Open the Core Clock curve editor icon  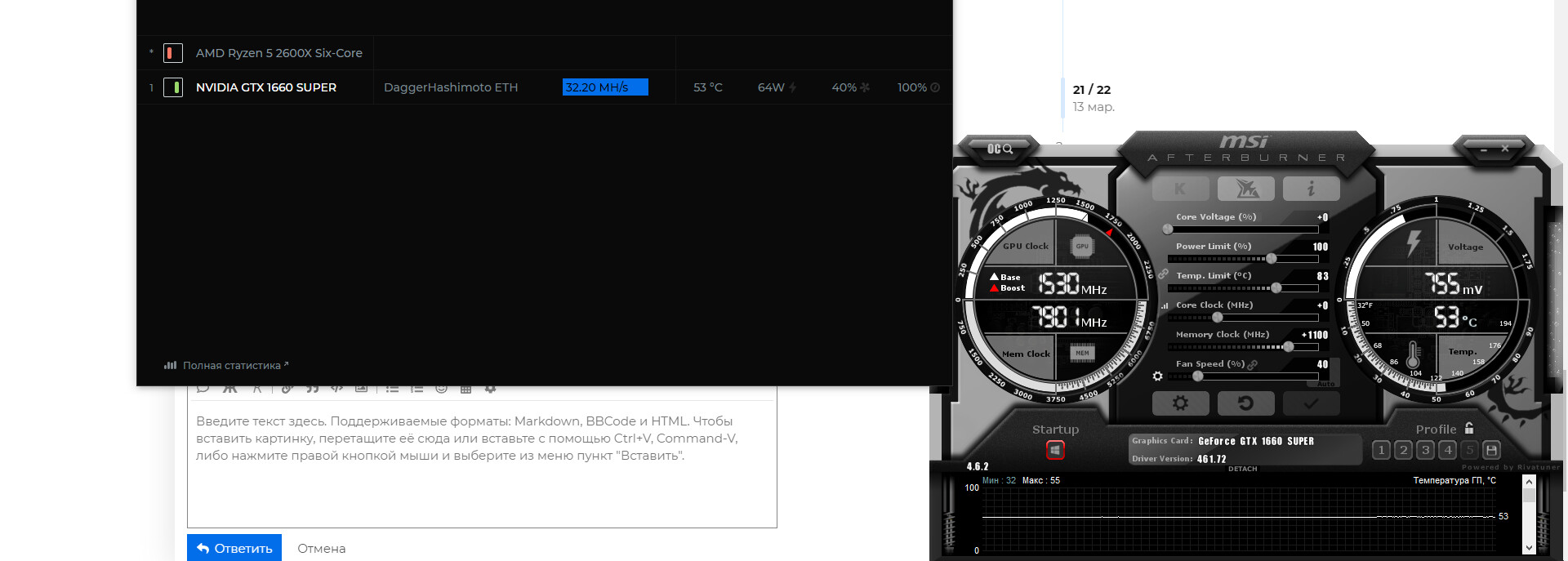pos(1164,306)
